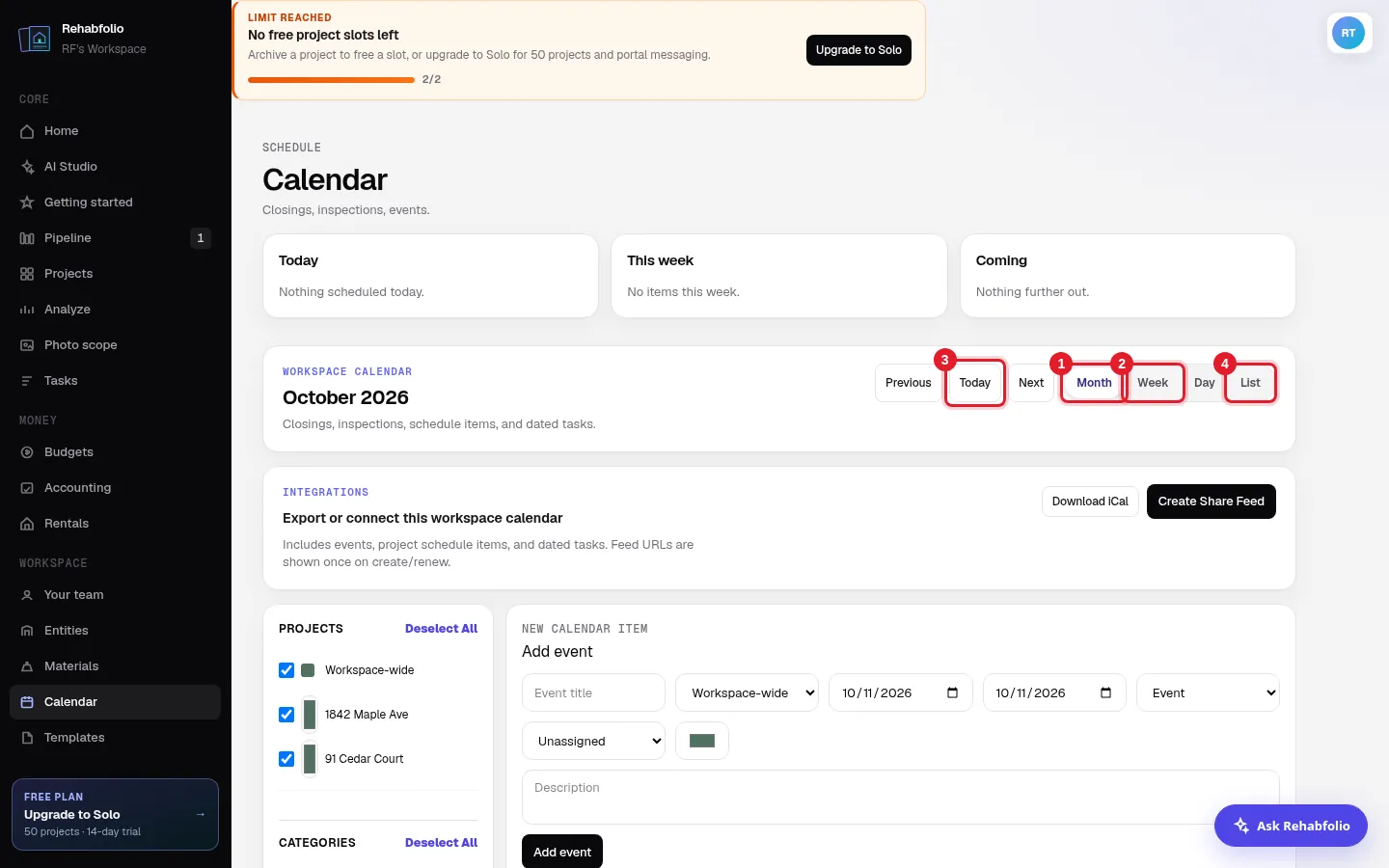Click the Upgrade to Solo banner button
Viewport: 1389px width, 868px height.
point(858,50)
